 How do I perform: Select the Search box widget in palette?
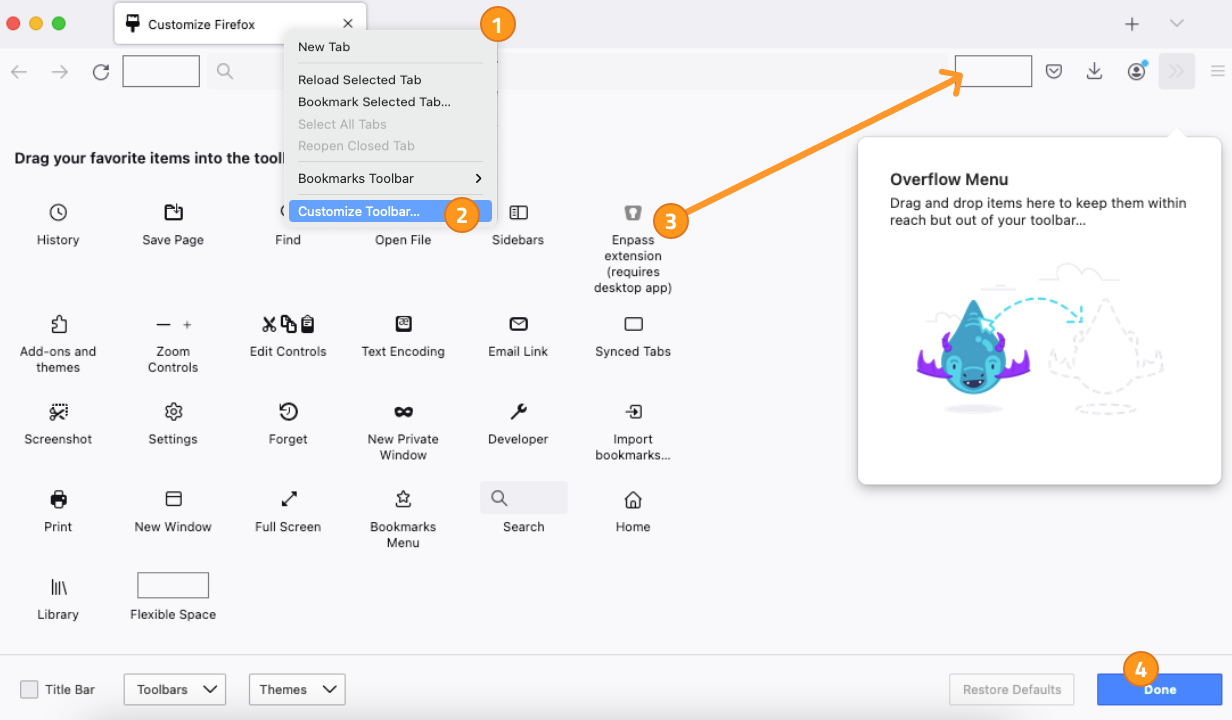[523, 498]
